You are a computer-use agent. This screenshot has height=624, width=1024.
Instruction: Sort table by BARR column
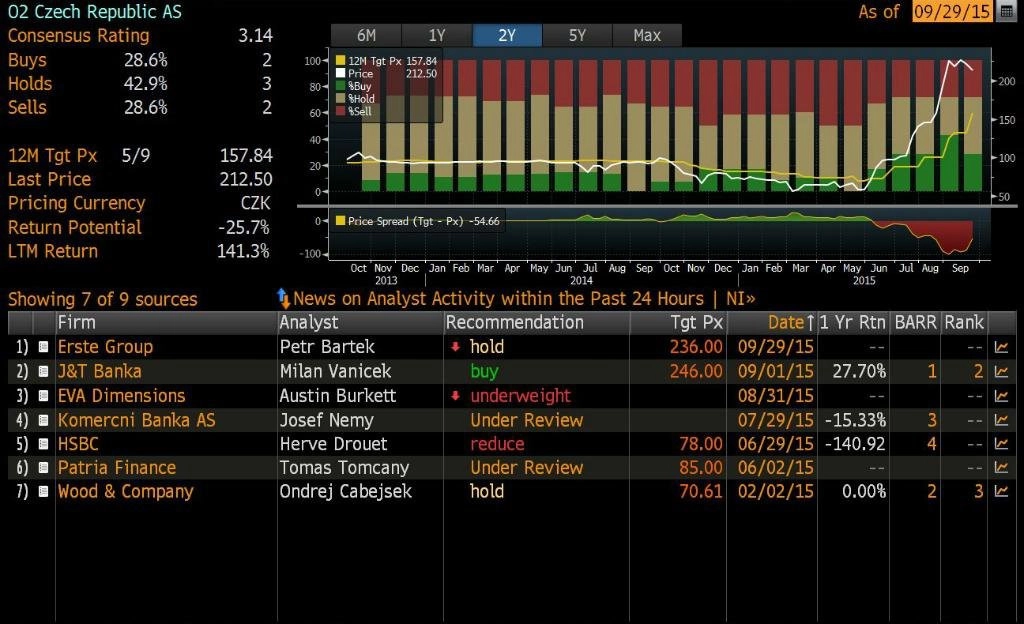(915, 322)
